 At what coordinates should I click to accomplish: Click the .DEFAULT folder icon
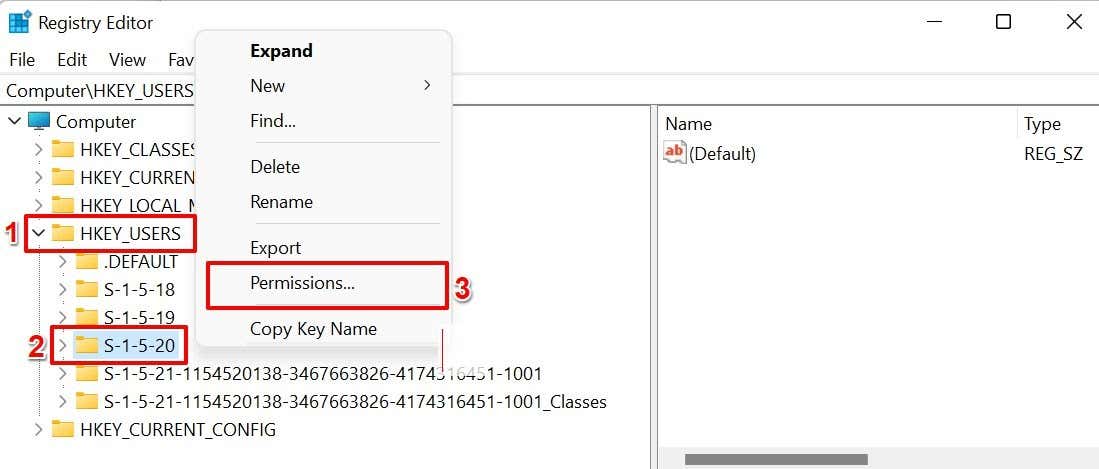(x=87, y=261)
